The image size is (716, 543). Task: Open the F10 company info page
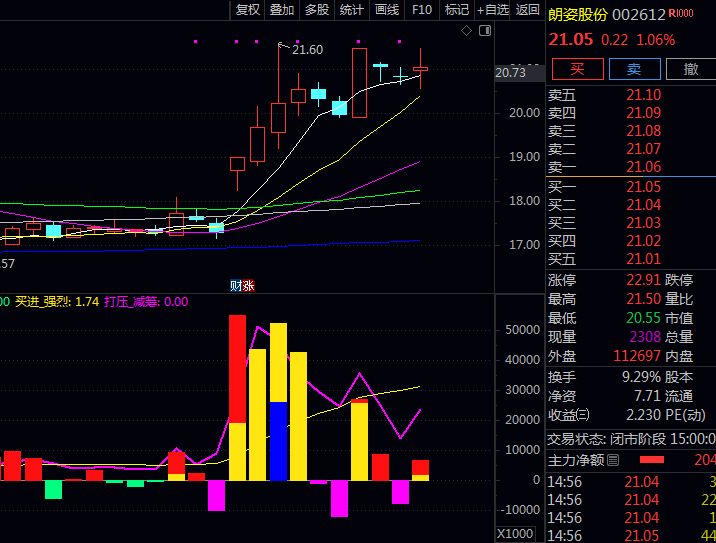click(x=422, y=10)
